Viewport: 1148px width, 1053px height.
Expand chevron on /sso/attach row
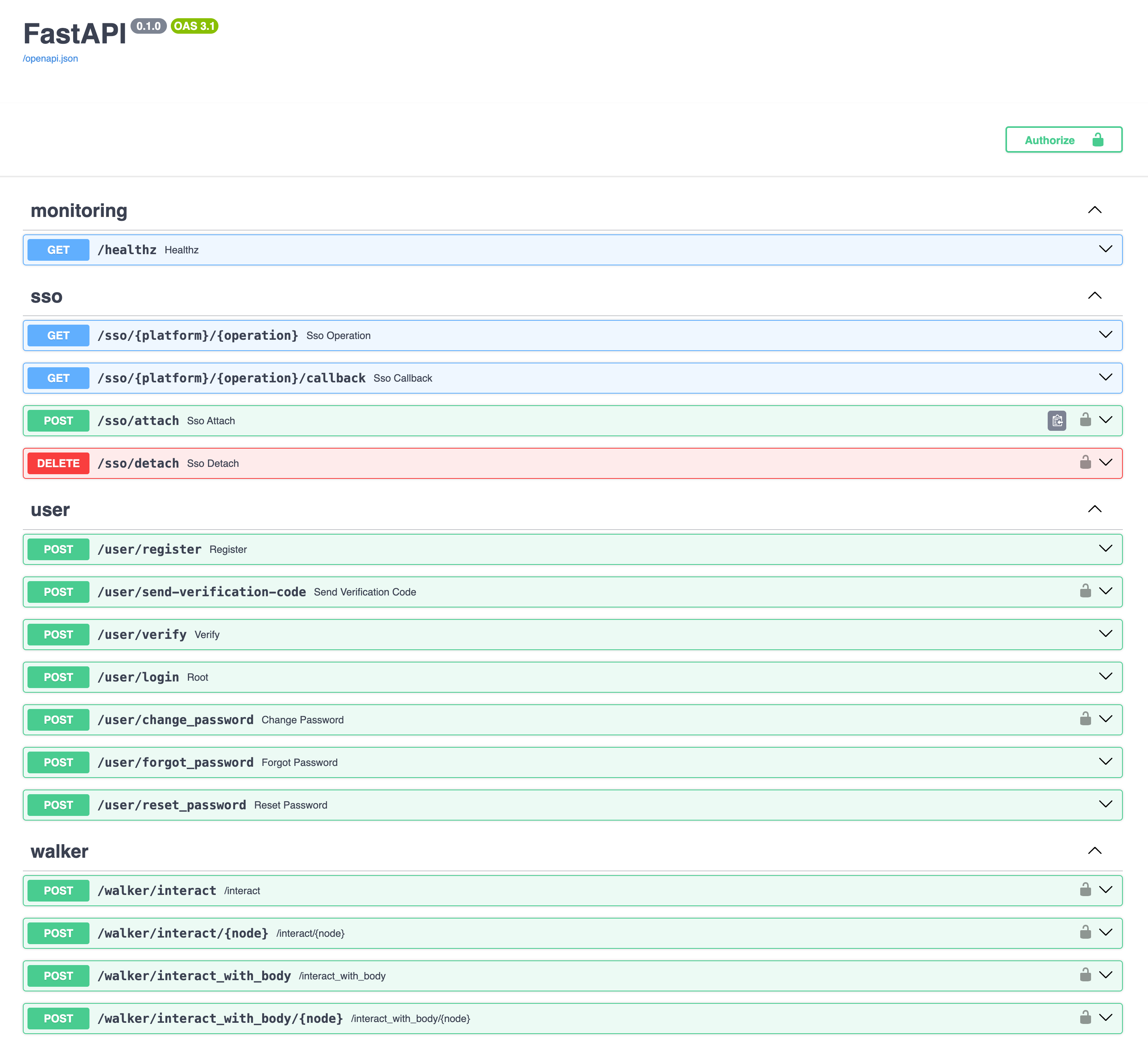[1105, 420]
